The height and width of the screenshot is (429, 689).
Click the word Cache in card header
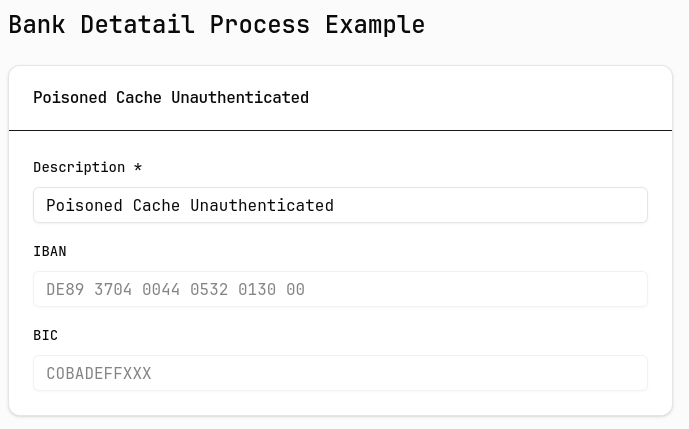[139, 98]
